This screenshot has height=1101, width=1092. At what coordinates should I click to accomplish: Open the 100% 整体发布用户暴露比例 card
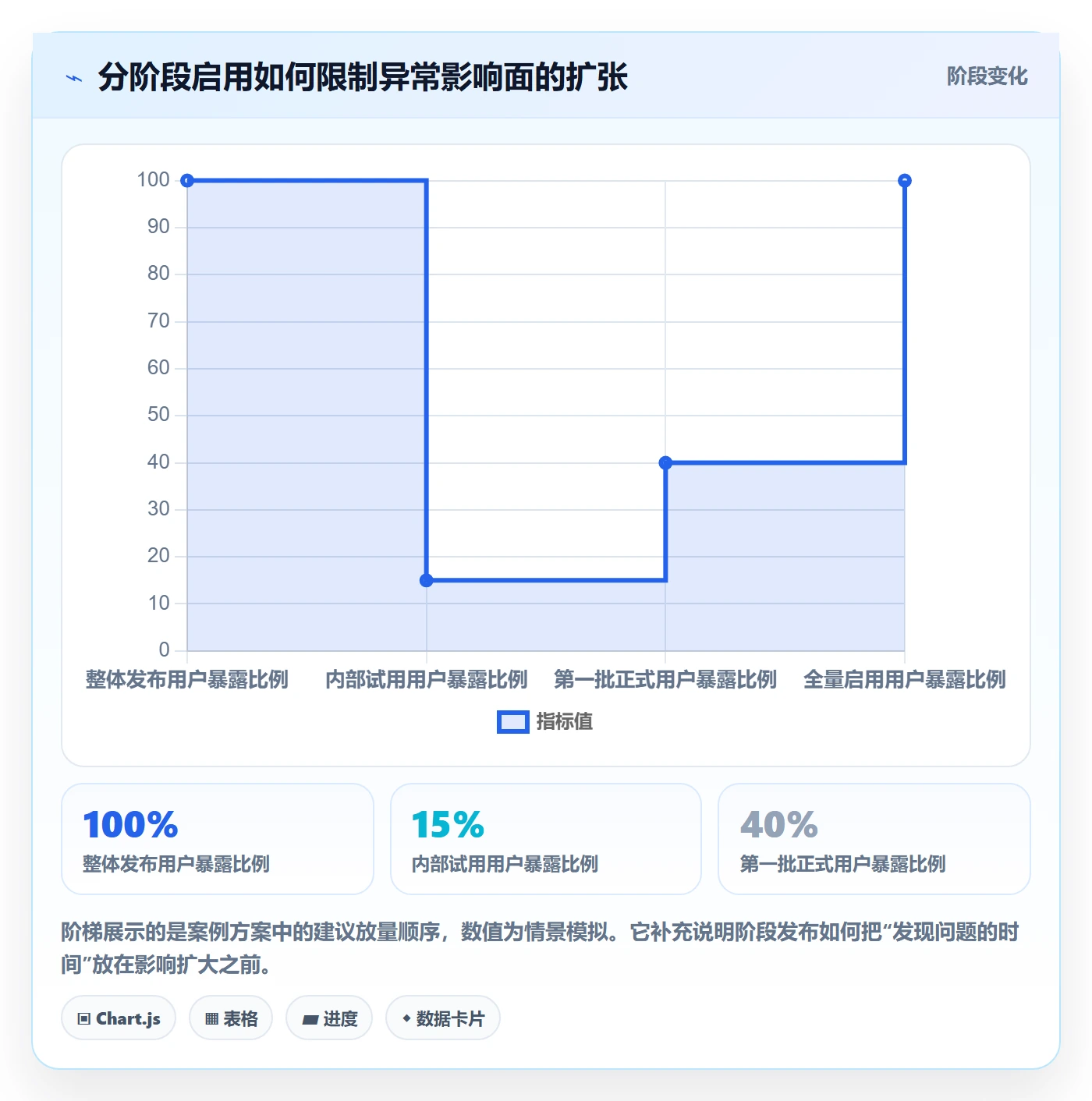point(218,839)
